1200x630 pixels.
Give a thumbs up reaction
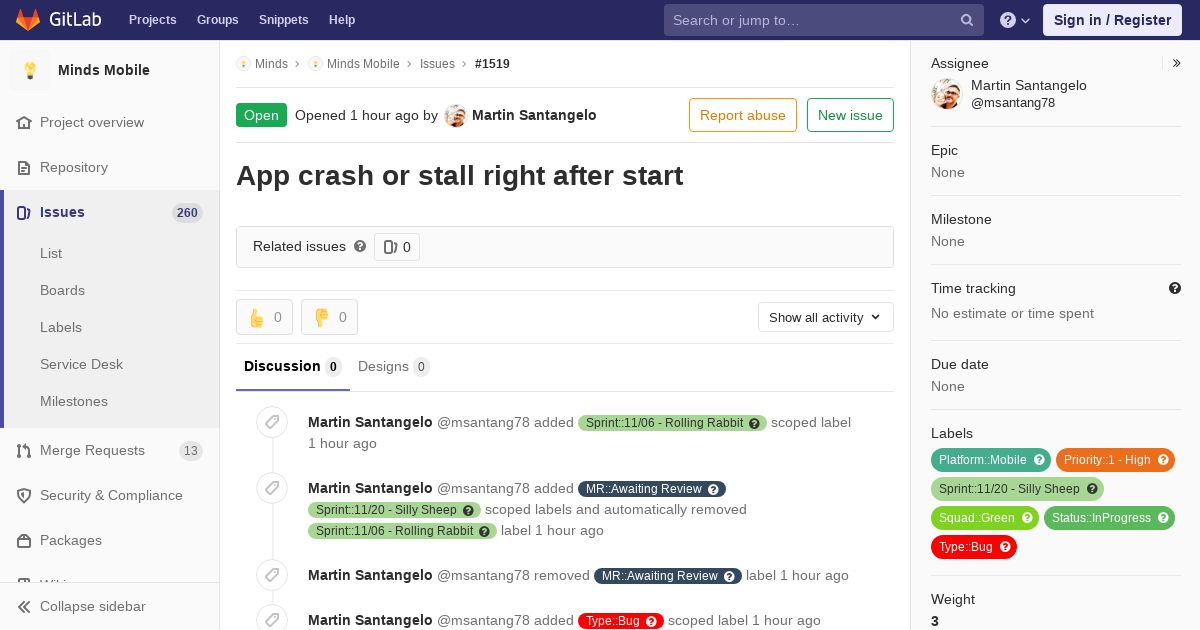[264, 317]
